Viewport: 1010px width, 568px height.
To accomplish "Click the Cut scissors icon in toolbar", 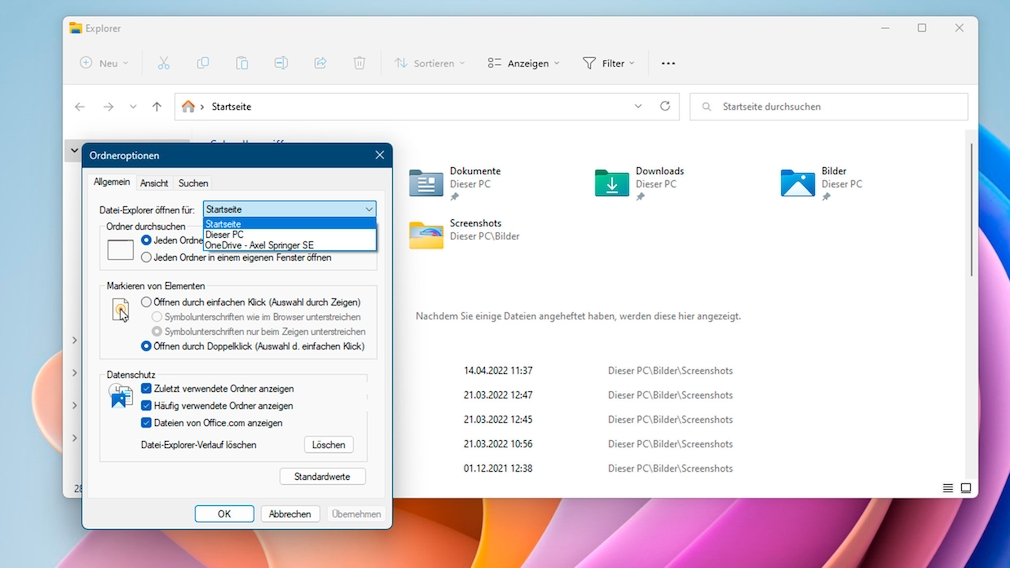I will (164, 63).
